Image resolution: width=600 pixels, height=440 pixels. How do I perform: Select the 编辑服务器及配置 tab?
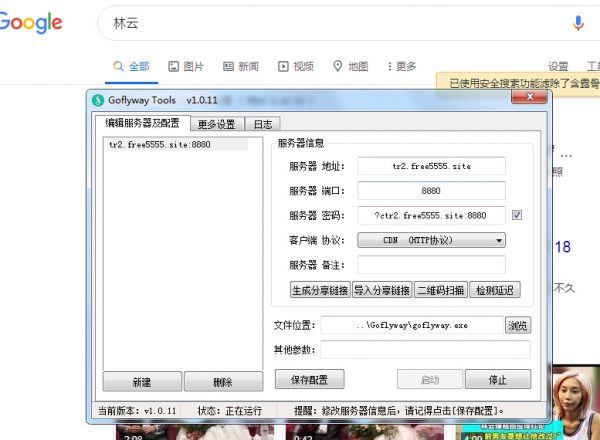[142, 123]
